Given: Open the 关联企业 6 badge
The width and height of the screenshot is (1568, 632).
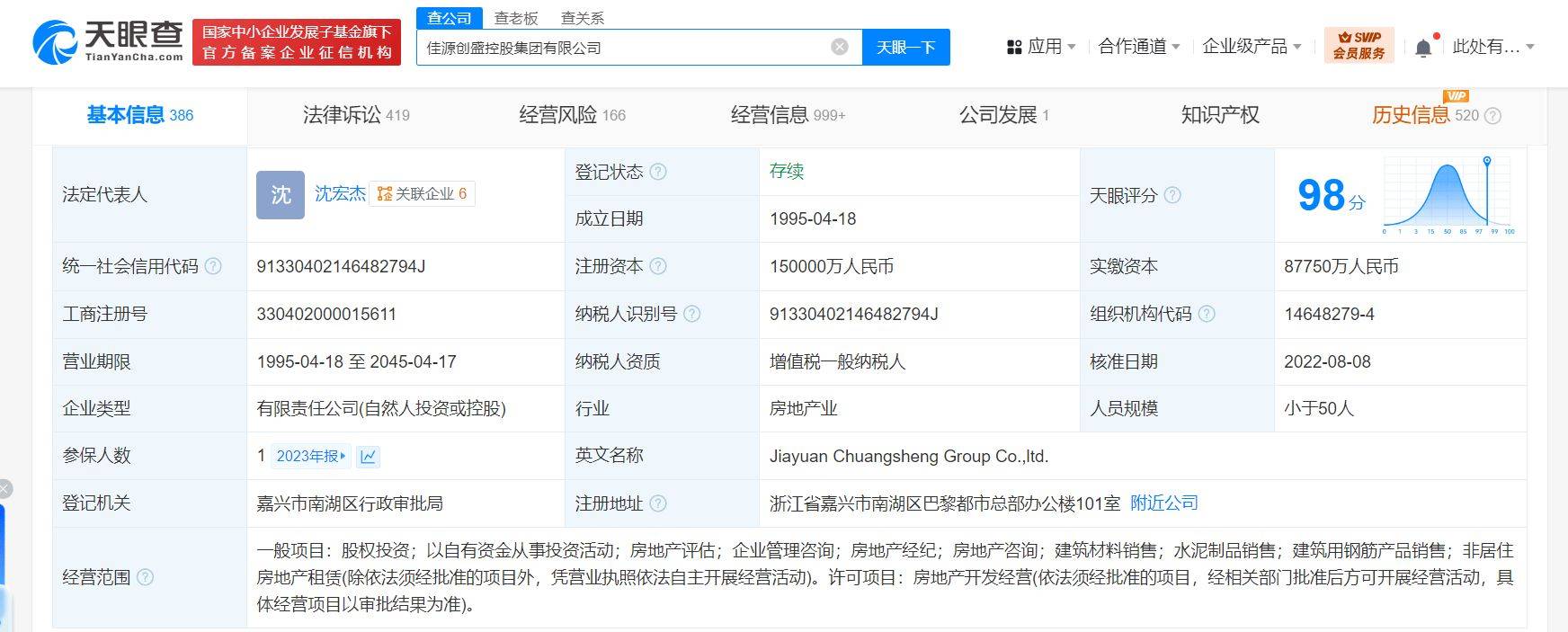Looking at the screenshot, I should [422, 193].
